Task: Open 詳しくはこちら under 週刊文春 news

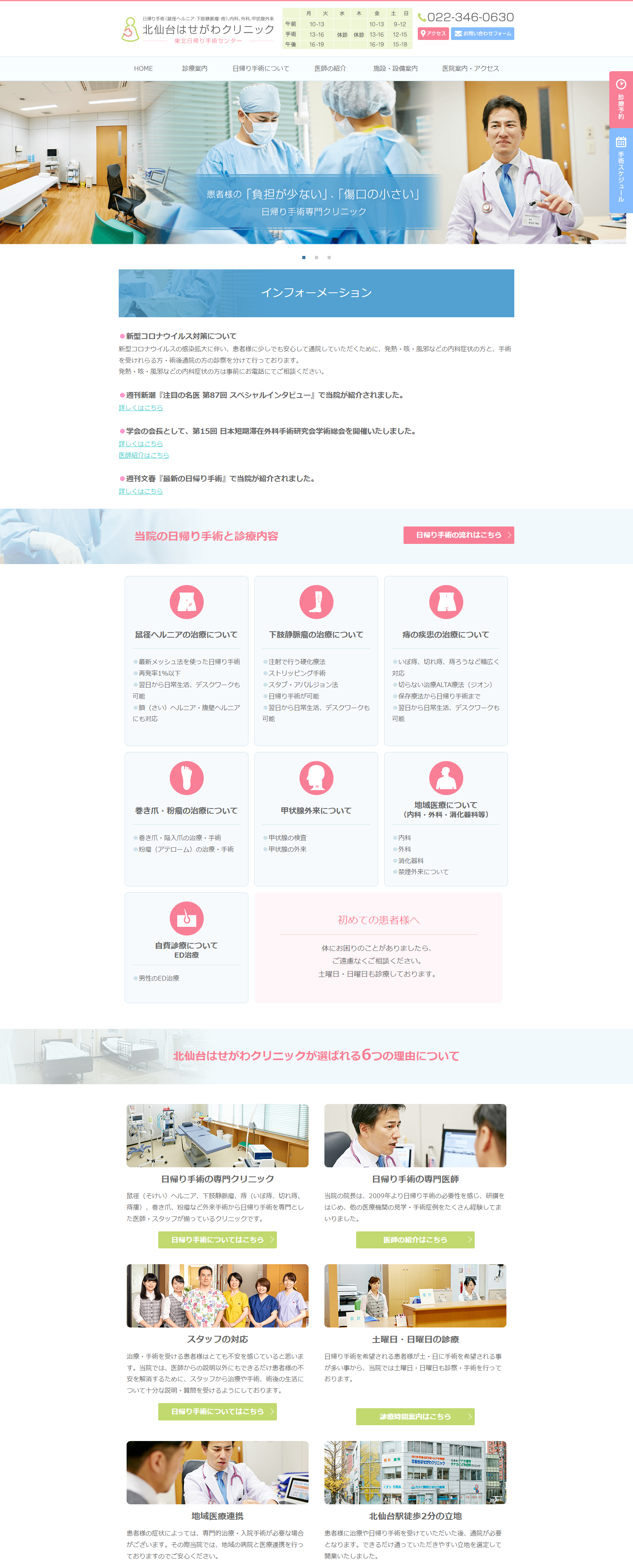Action: click(140, 491)
